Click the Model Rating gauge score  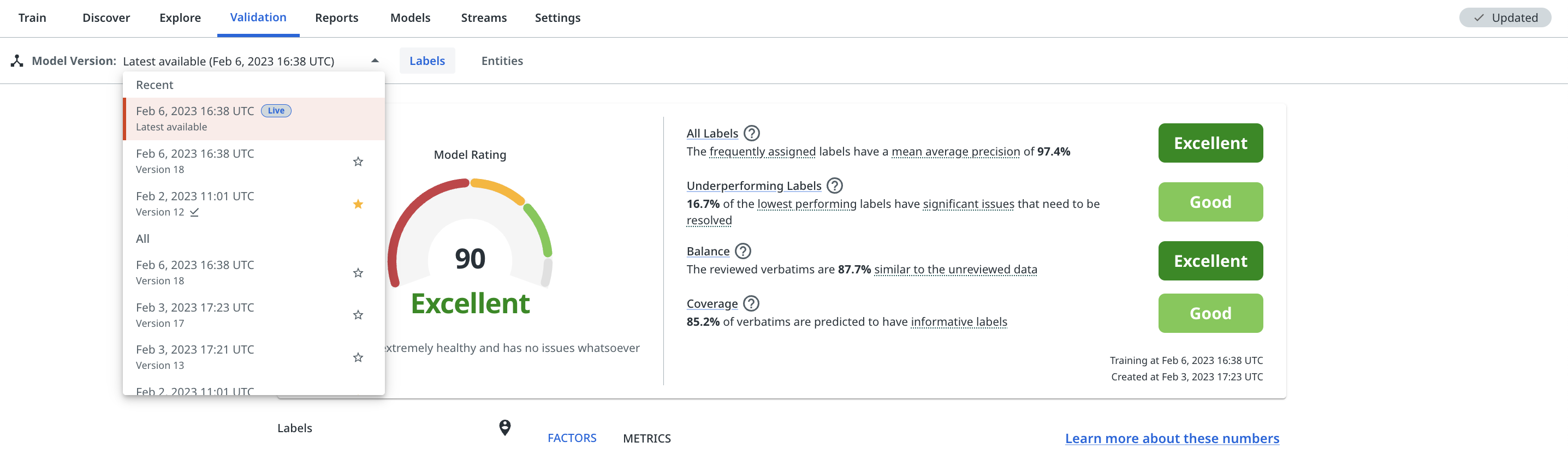(x=470, y=259)
